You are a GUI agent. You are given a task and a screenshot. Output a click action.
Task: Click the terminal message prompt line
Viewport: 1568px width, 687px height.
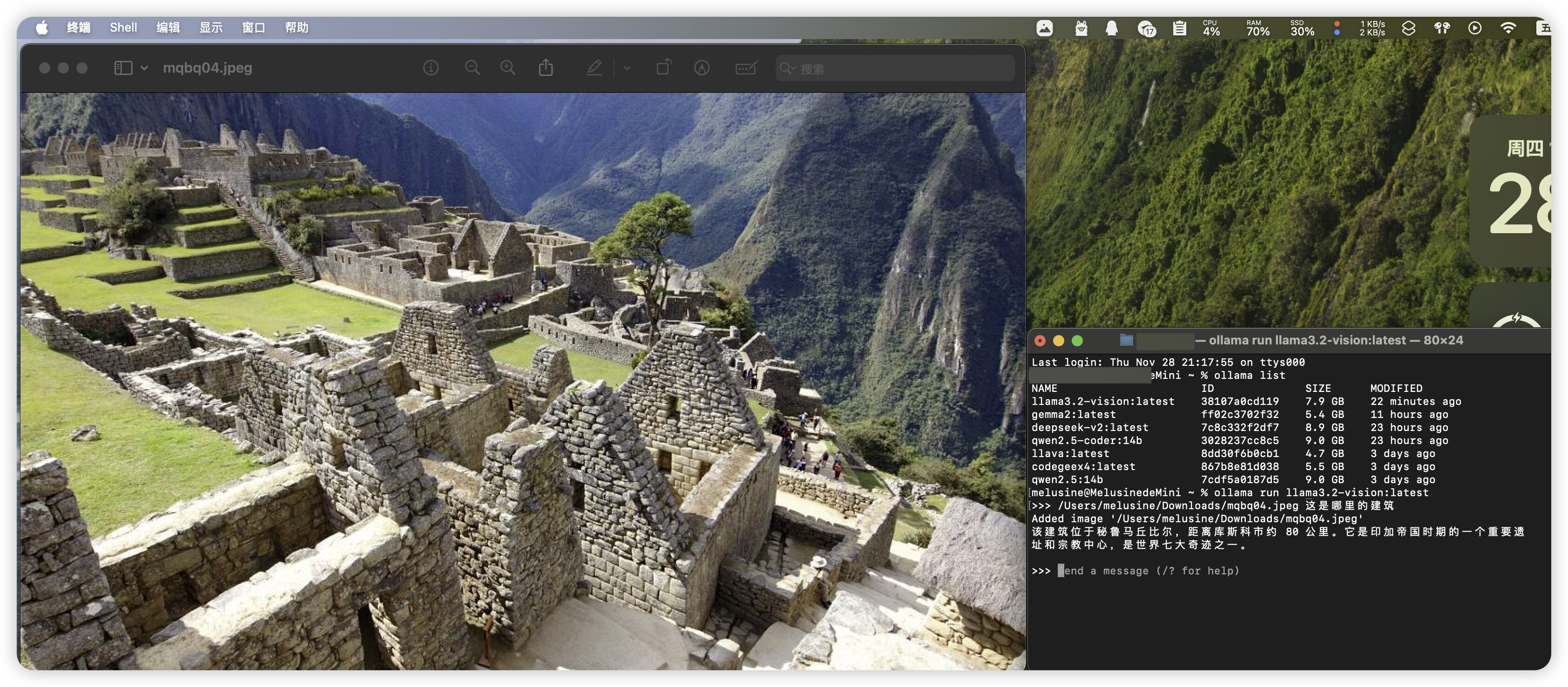point(1136,571)
